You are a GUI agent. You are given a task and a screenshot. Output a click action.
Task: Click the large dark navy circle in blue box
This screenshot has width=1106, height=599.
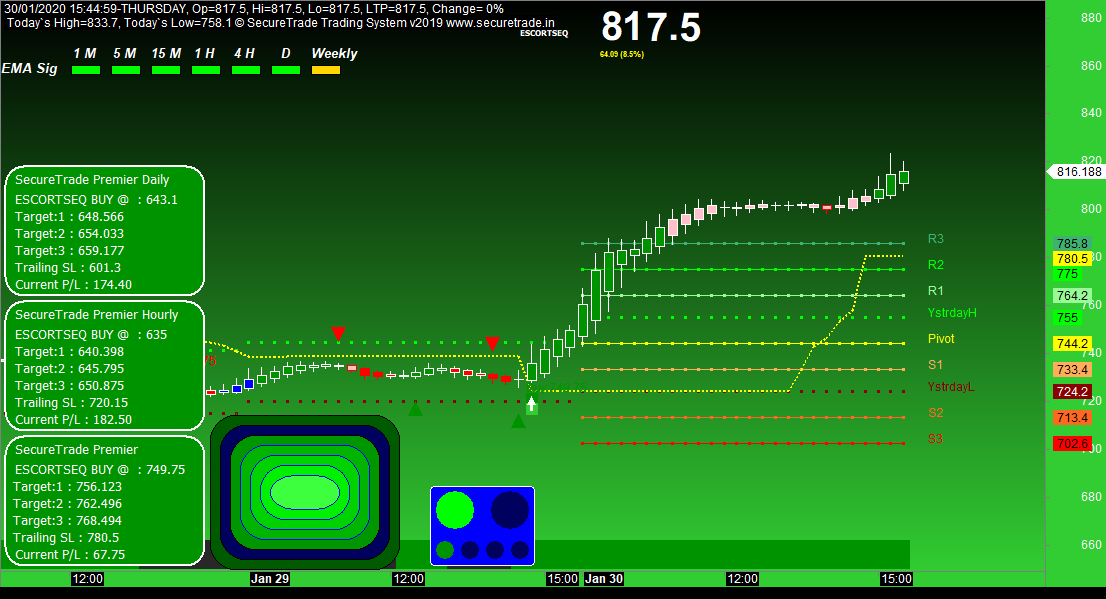[510, 510]
